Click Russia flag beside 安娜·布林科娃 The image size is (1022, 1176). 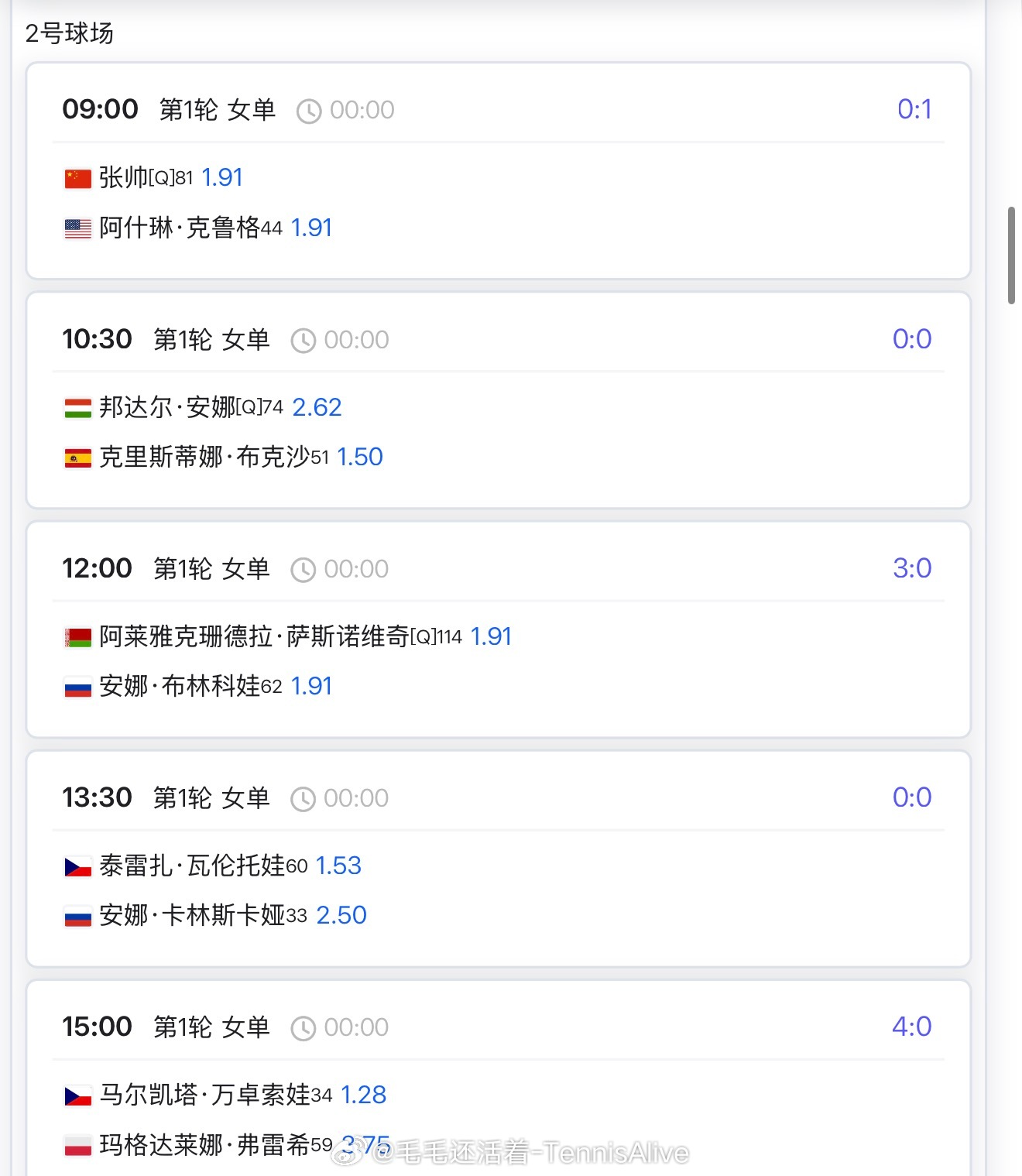click(x=77, y=687)
